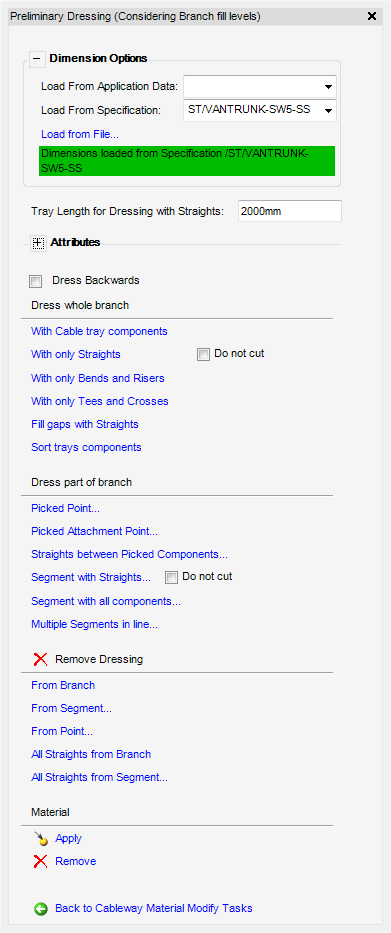391x933 pixels.
Task: Close the Preliminary Dressing panel
Action: [372, 16]
